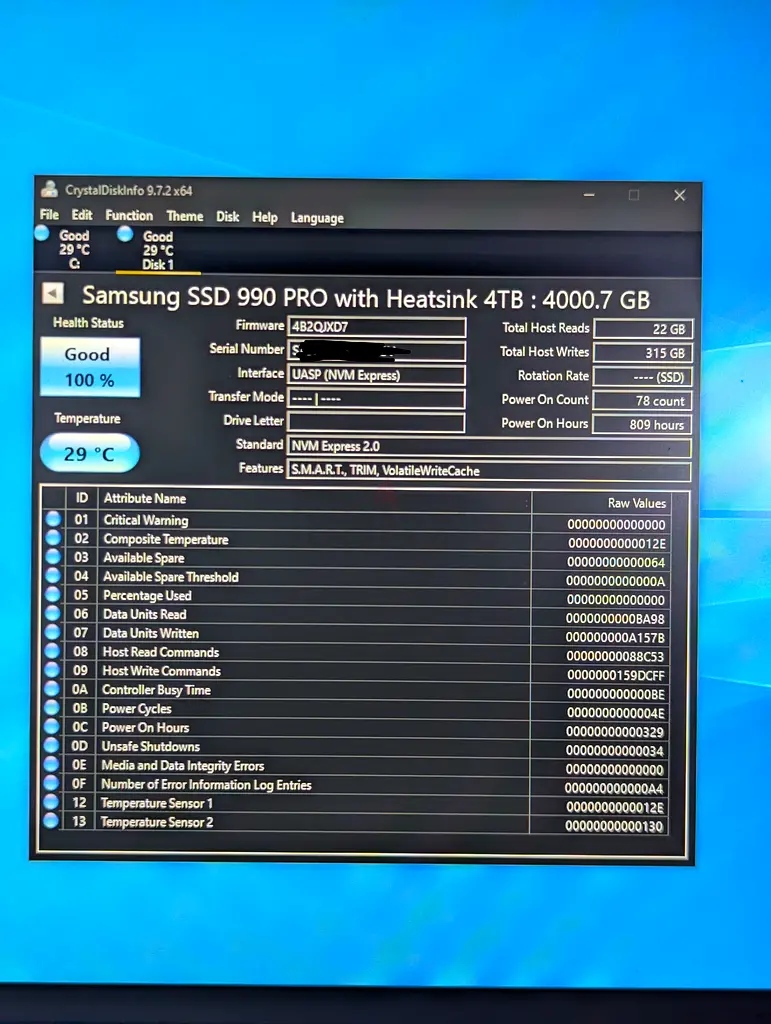Click the Health Status label
The width and height of the screenshot is (771, 1024).
click(88, 323)
